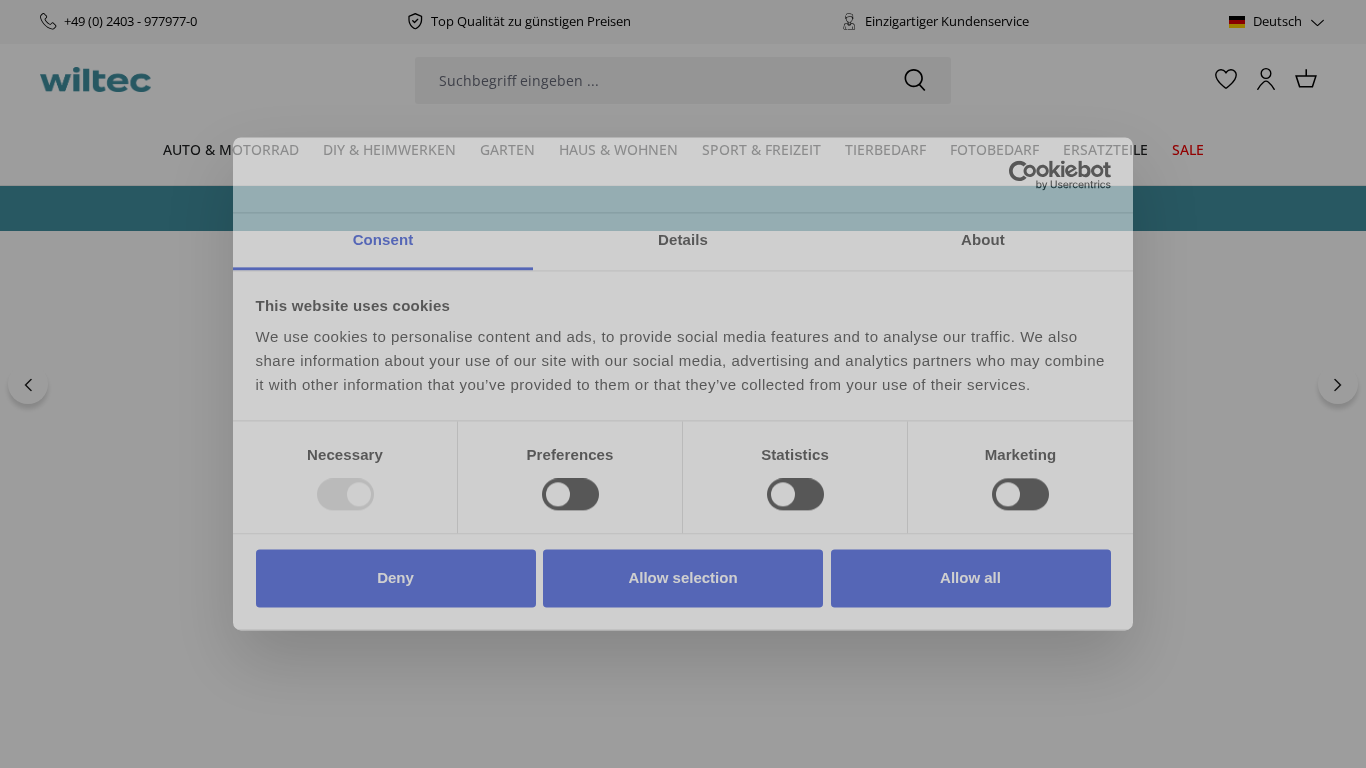Click the Allow selection button
This screenshot has width=1366, height=768.
tap(683, 578)
